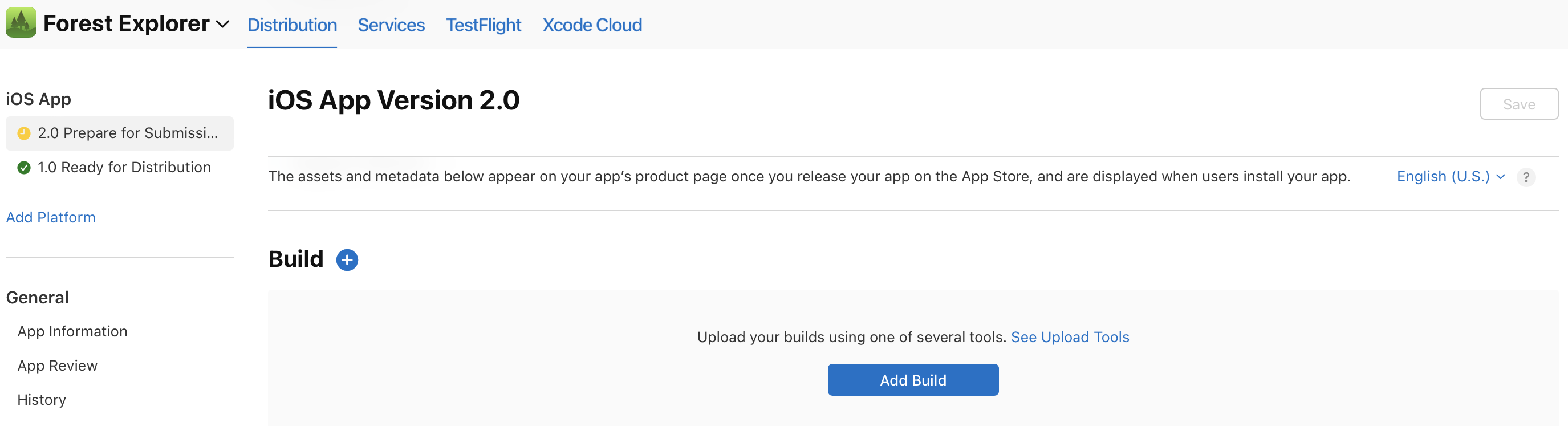Open the Services tab
This screenshot has height=426, width=1568.
click(x=391, y=25)
